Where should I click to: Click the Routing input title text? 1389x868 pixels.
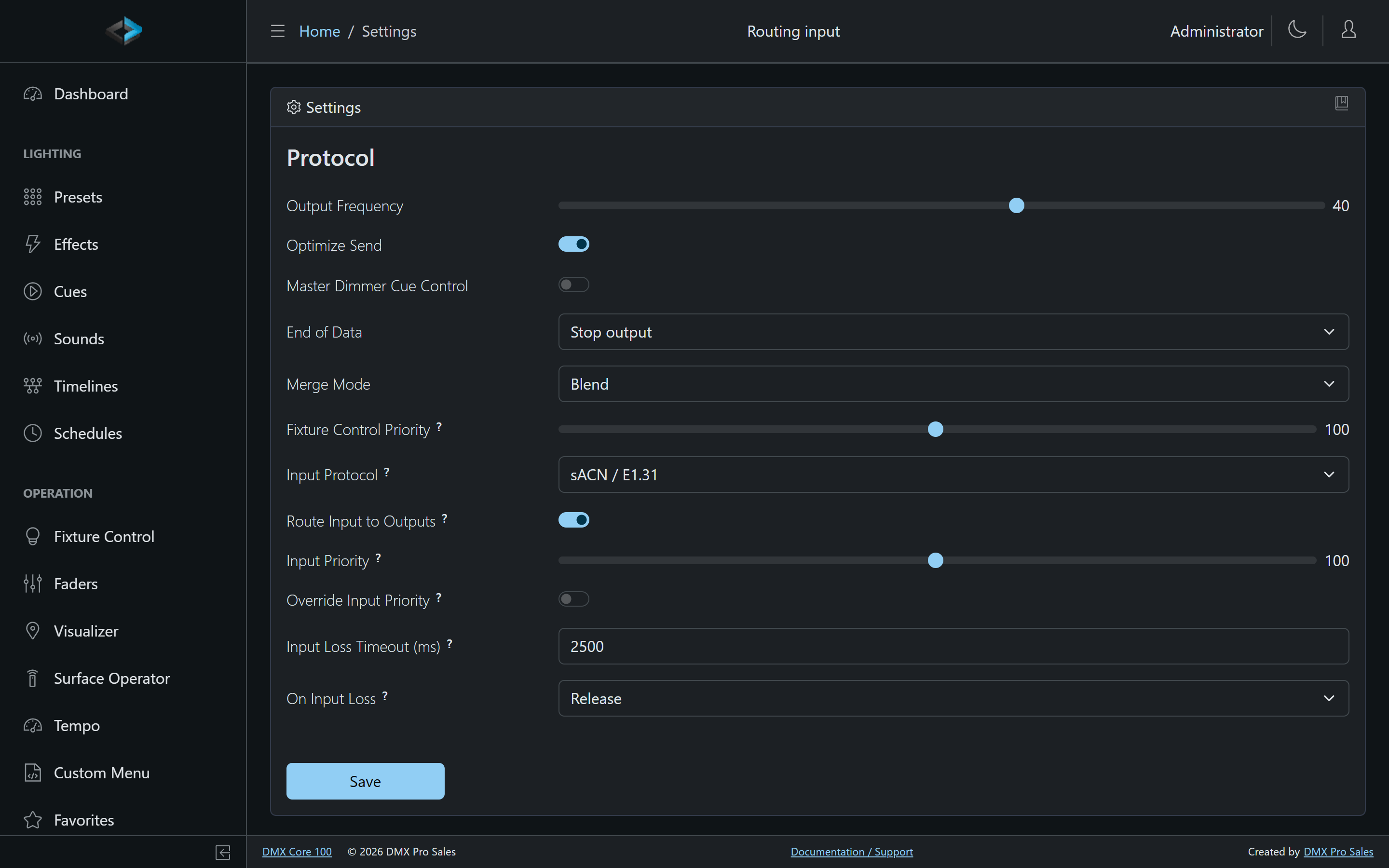pos(793,31)
